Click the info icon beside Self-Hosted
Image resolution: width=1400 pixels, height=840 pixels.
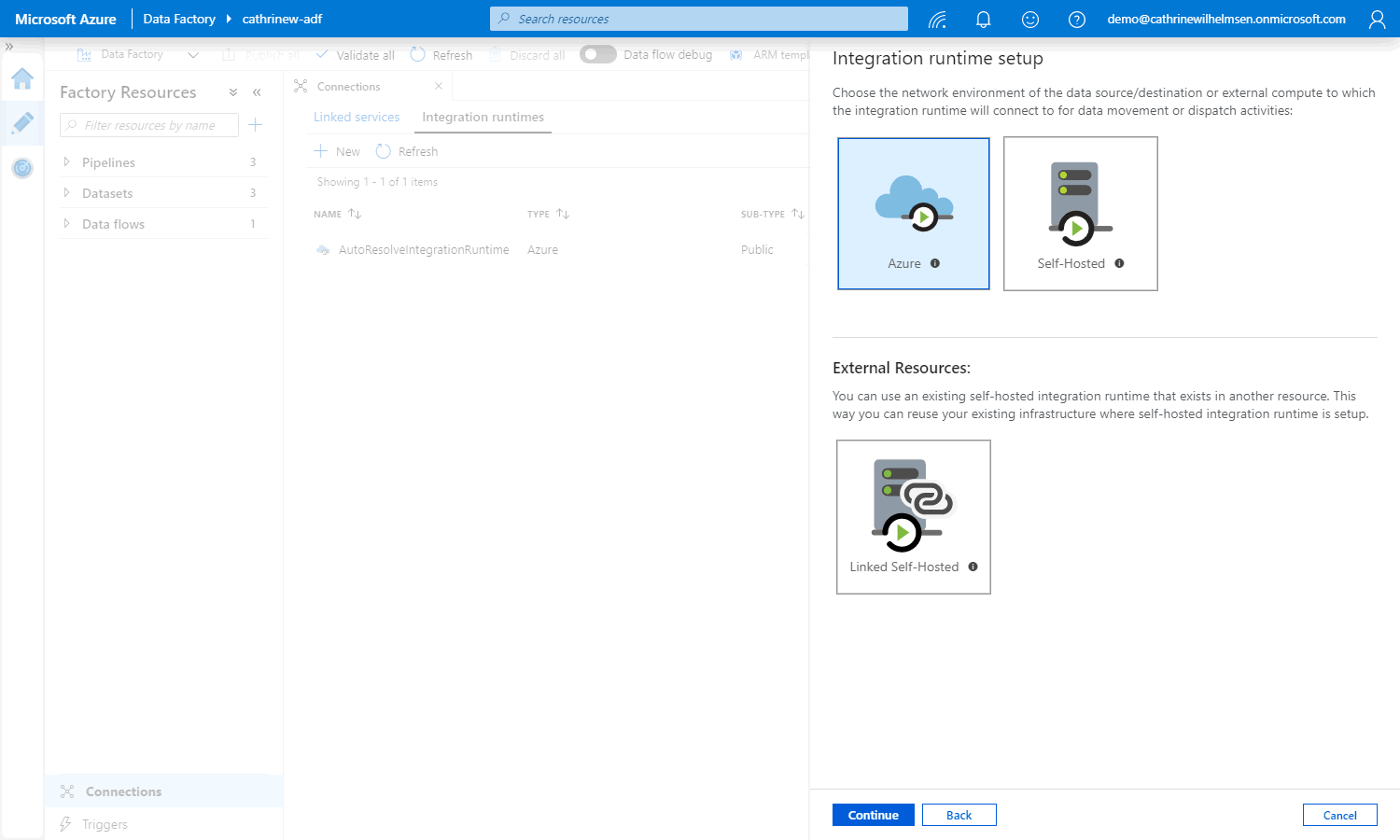click(x=1119, y=263)
